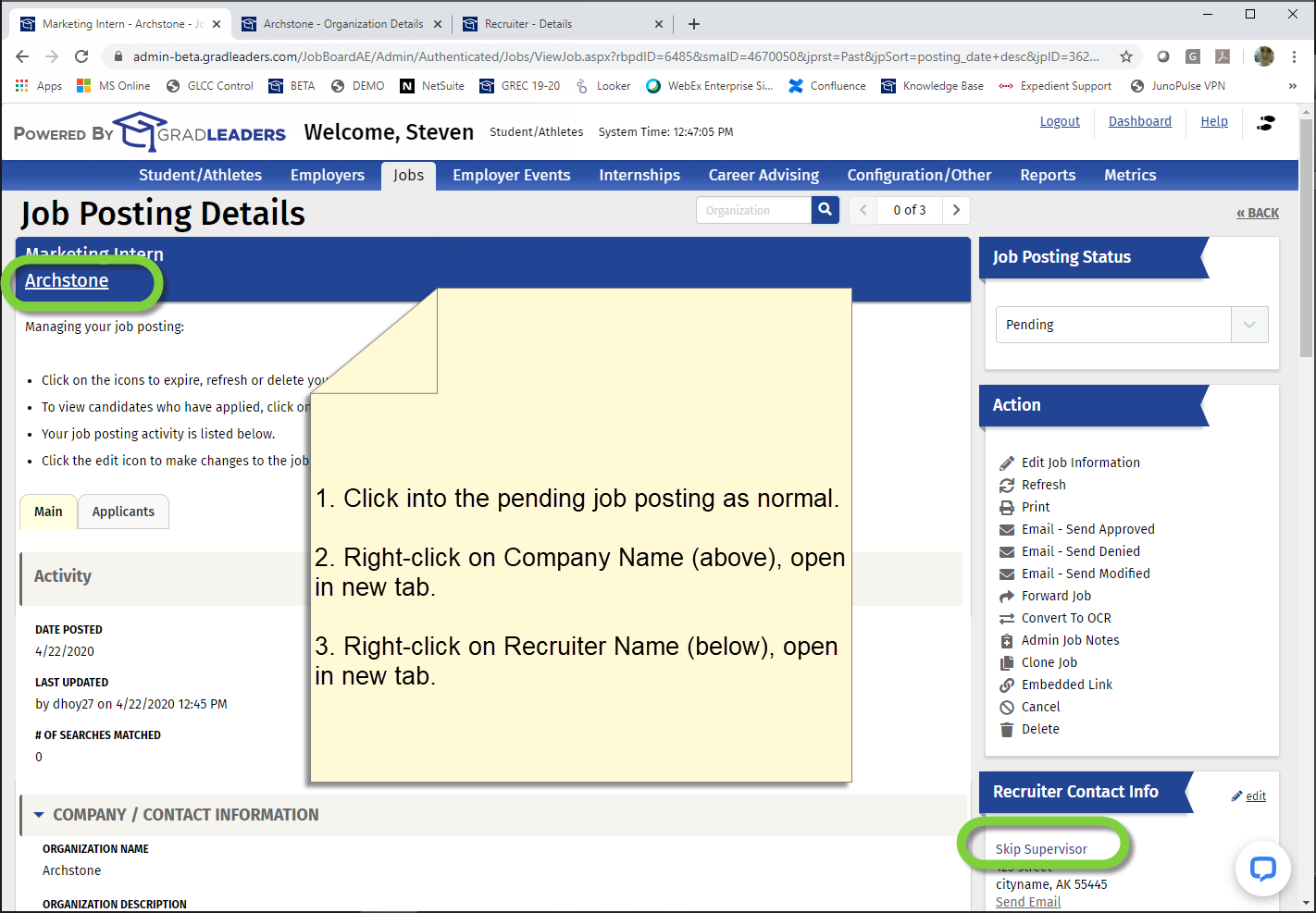Viewport: 1316px width, 913px height.
Task: Click the Forward Job arrow icon
Action: (x=1007, y=596)
